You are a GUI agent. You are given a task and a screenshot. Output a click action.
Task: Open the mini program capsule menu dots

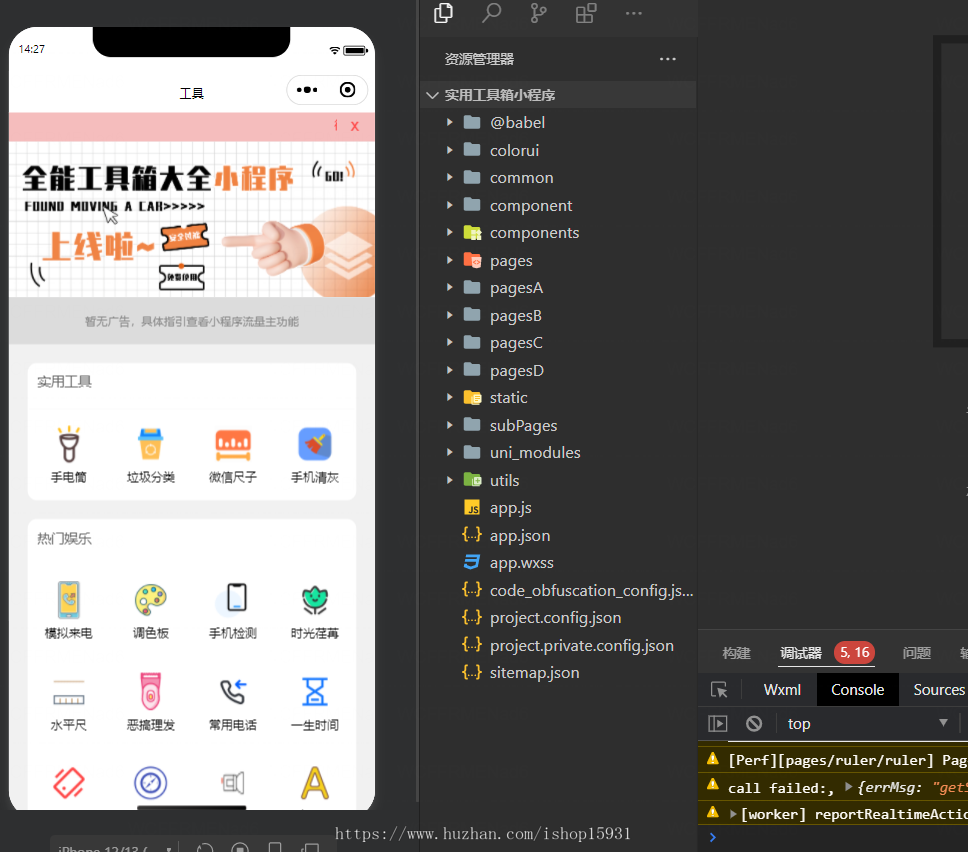coord(307,90)
